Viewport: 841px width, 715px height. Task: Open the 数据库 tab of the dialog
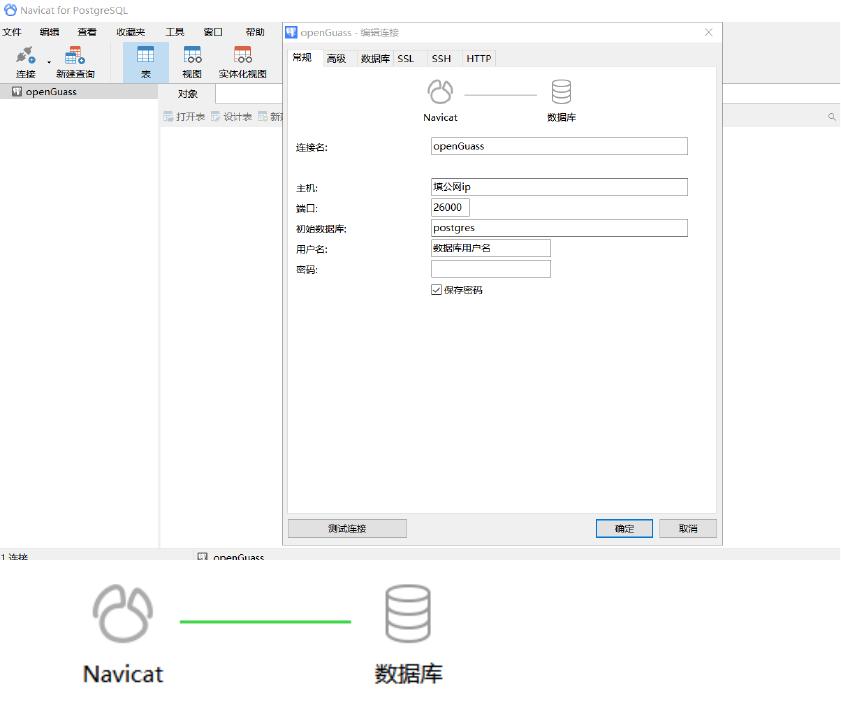tap(377, 58)
